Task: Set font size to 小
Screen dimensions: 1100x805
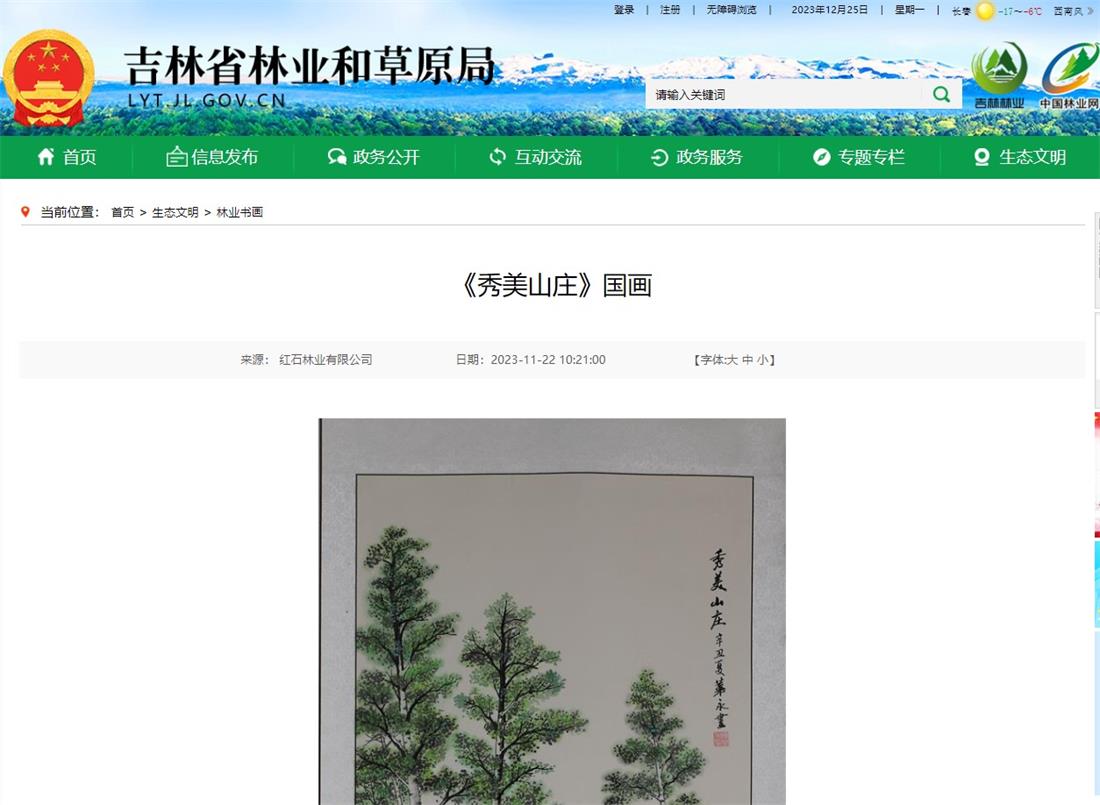Action: 763,360
